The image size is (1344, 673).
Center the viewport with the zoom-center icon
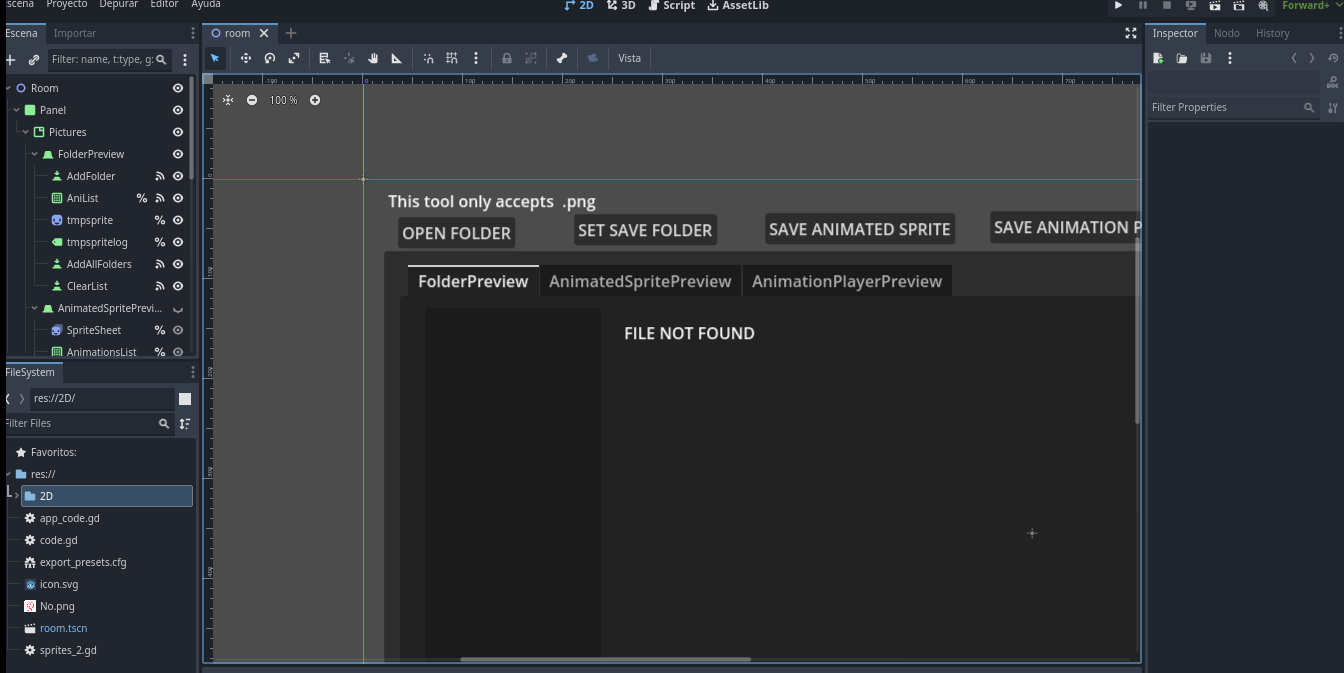[x=228, y=100]
